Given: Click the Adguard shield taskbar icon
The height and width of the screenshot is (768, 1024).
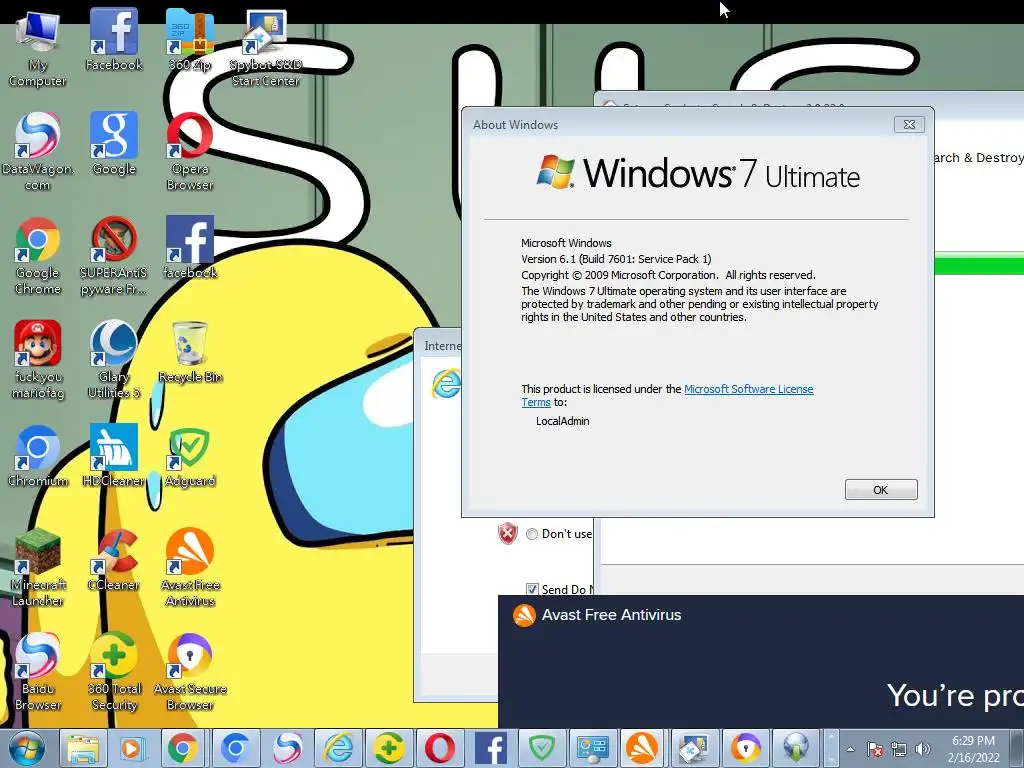Looking at the screenshot, I should 541,748.
